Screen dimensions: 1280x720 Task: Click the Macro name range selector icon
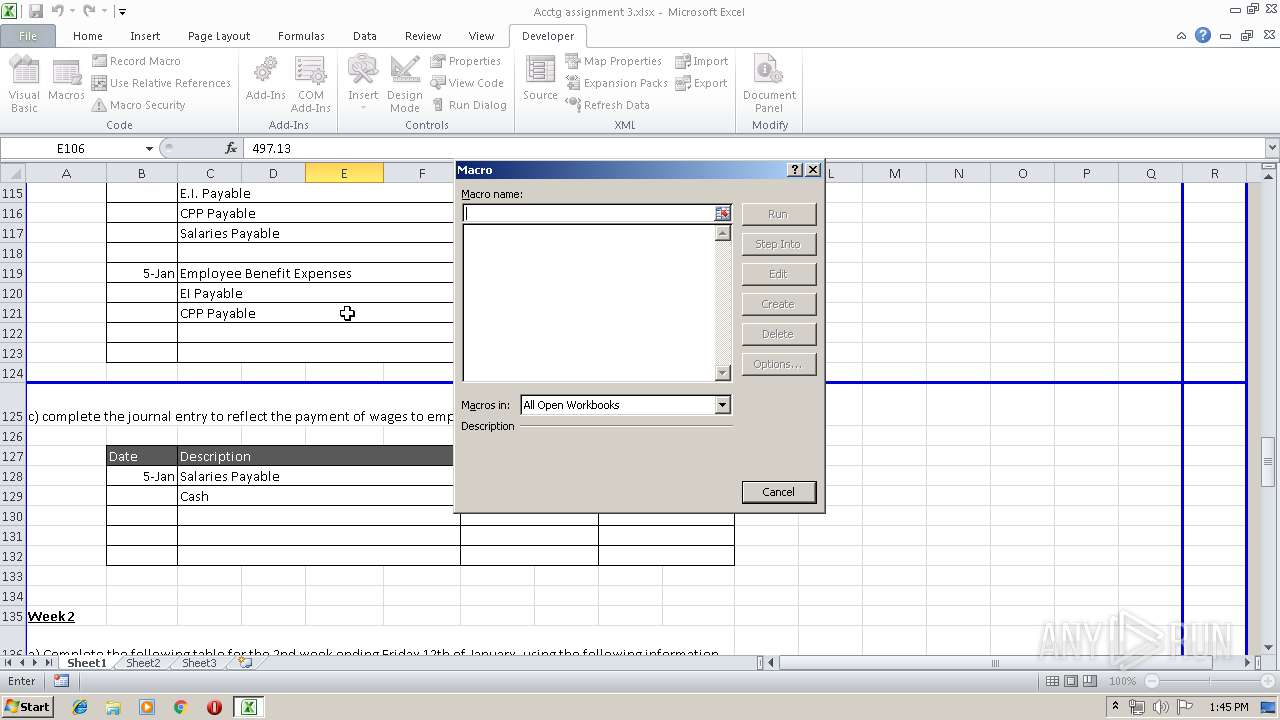723,213
